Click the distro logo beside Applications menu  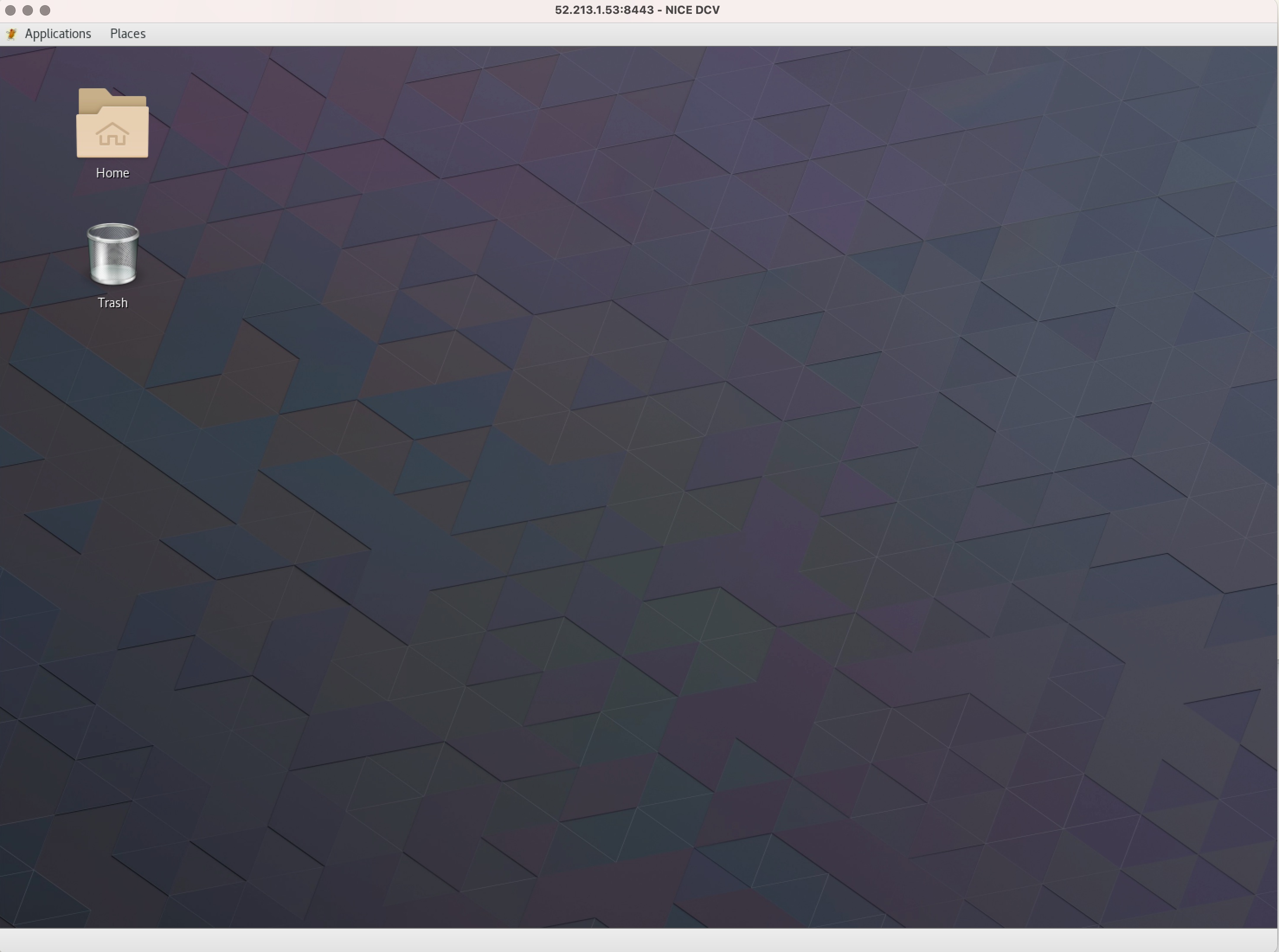[12, 33]
